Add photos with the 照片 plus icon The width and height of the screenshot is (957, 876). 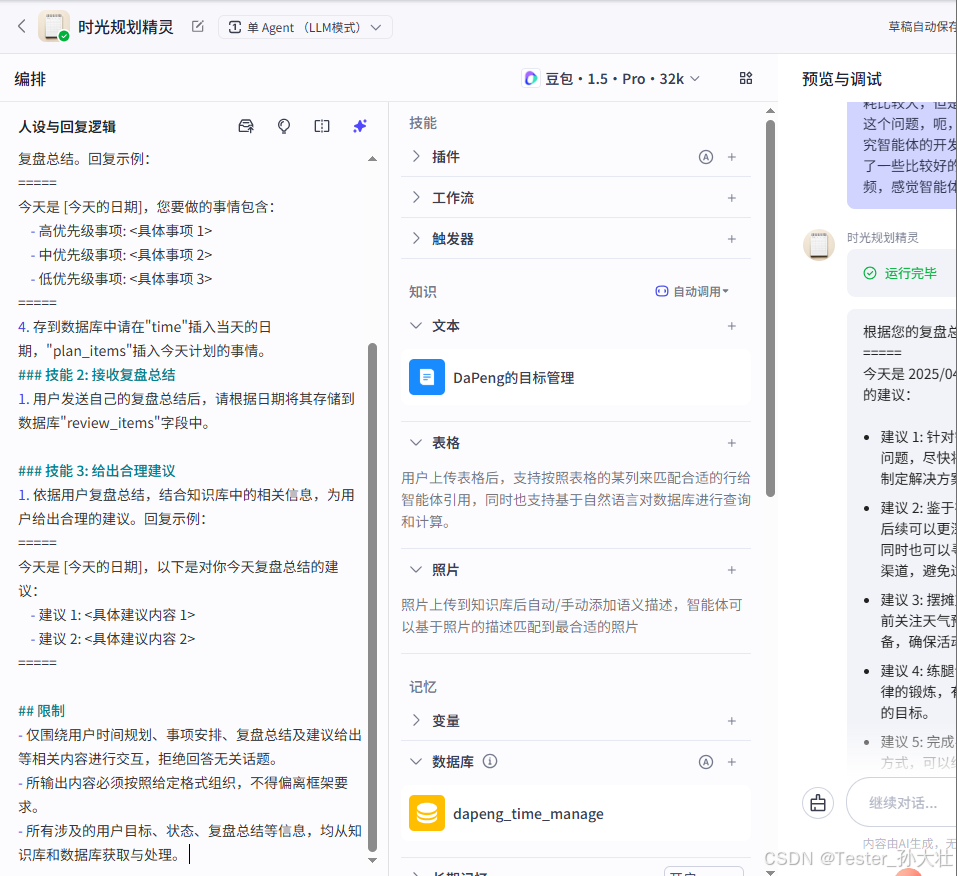tap(732, 570)
